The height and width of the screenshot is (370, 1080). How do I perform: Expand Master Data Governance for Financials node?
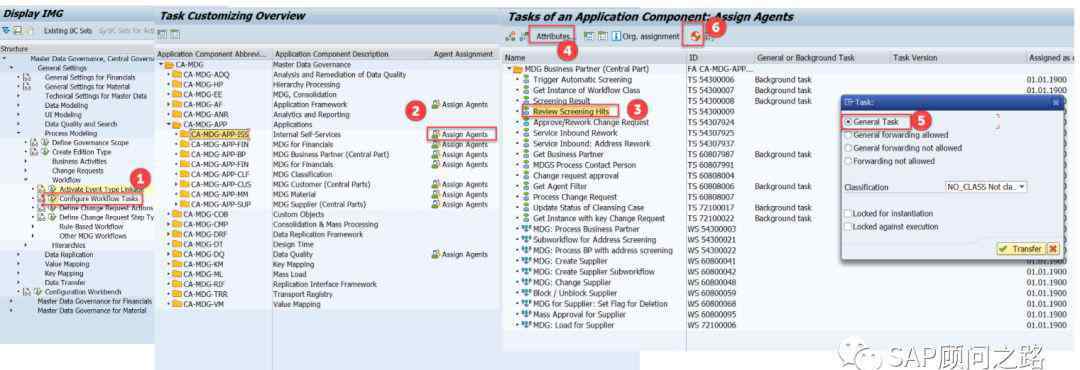(x=12, y=301)
